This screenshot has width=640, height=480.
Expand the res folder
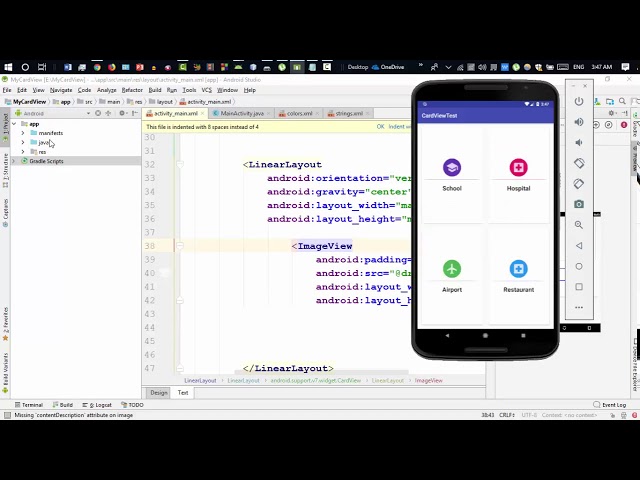[x=23, y=152]
